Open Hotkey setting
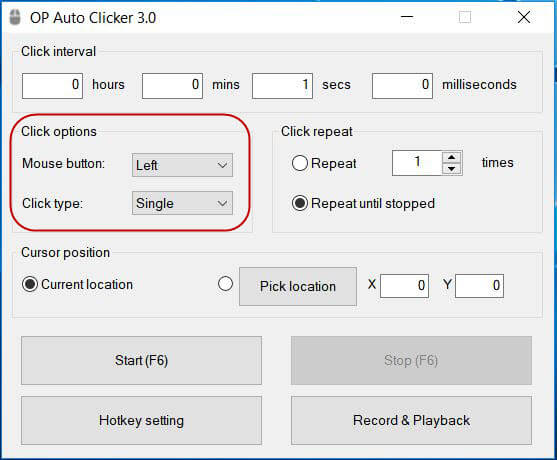Screen dimensions: 557x460 point(141,421)
